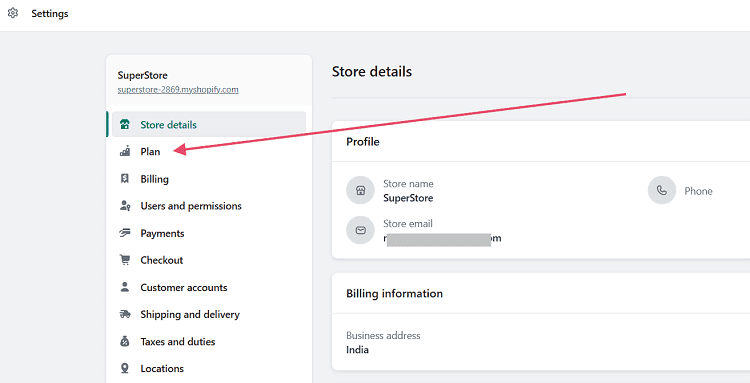
Task: Open the Plan settings section
Action: pos(209,152)
